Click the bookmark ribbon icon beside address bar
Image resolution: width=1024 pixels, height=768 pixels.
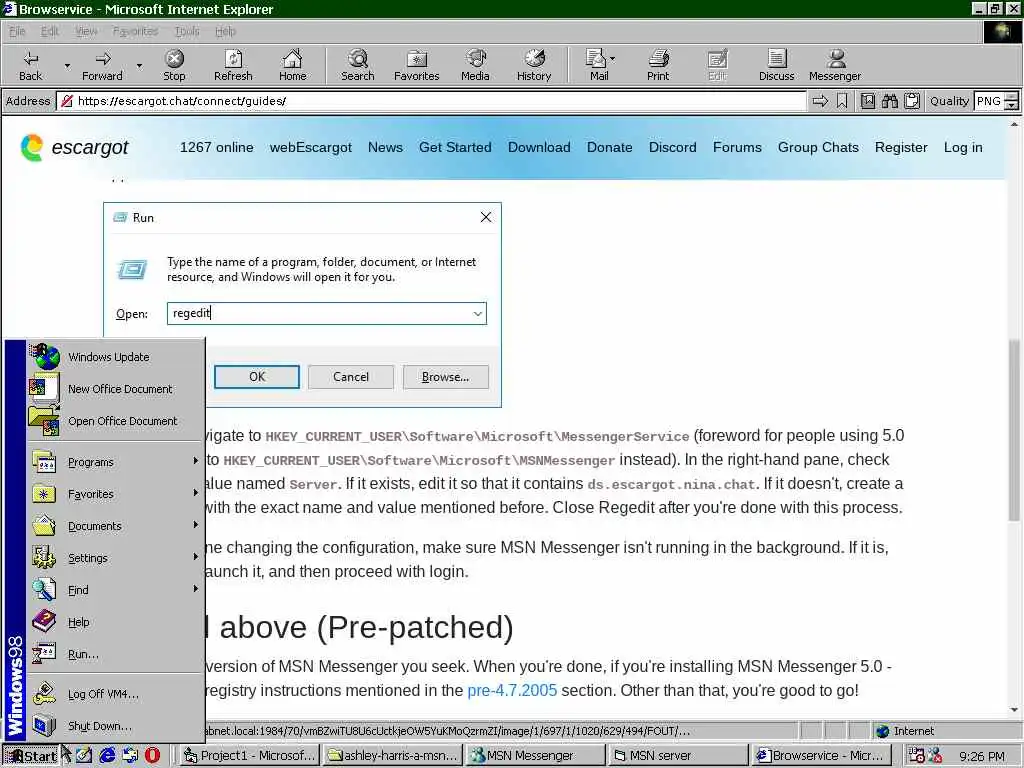click(842, 101)
